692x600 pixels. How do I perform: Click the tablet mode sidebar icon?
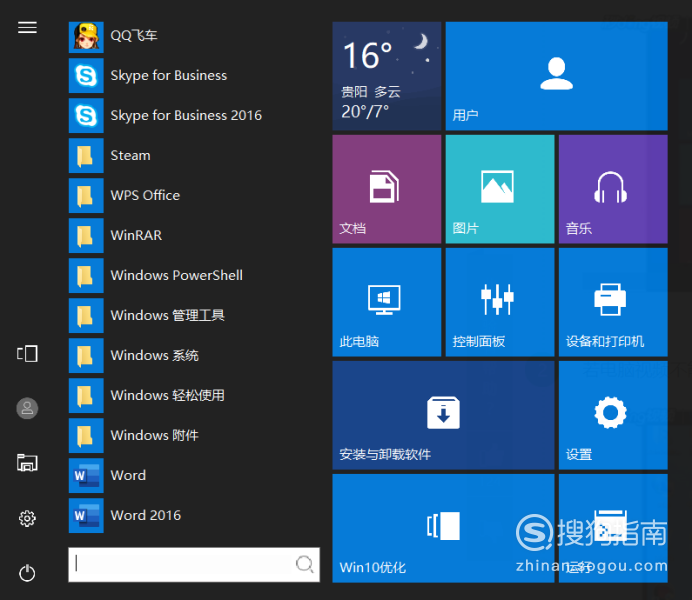click(27, 353)
